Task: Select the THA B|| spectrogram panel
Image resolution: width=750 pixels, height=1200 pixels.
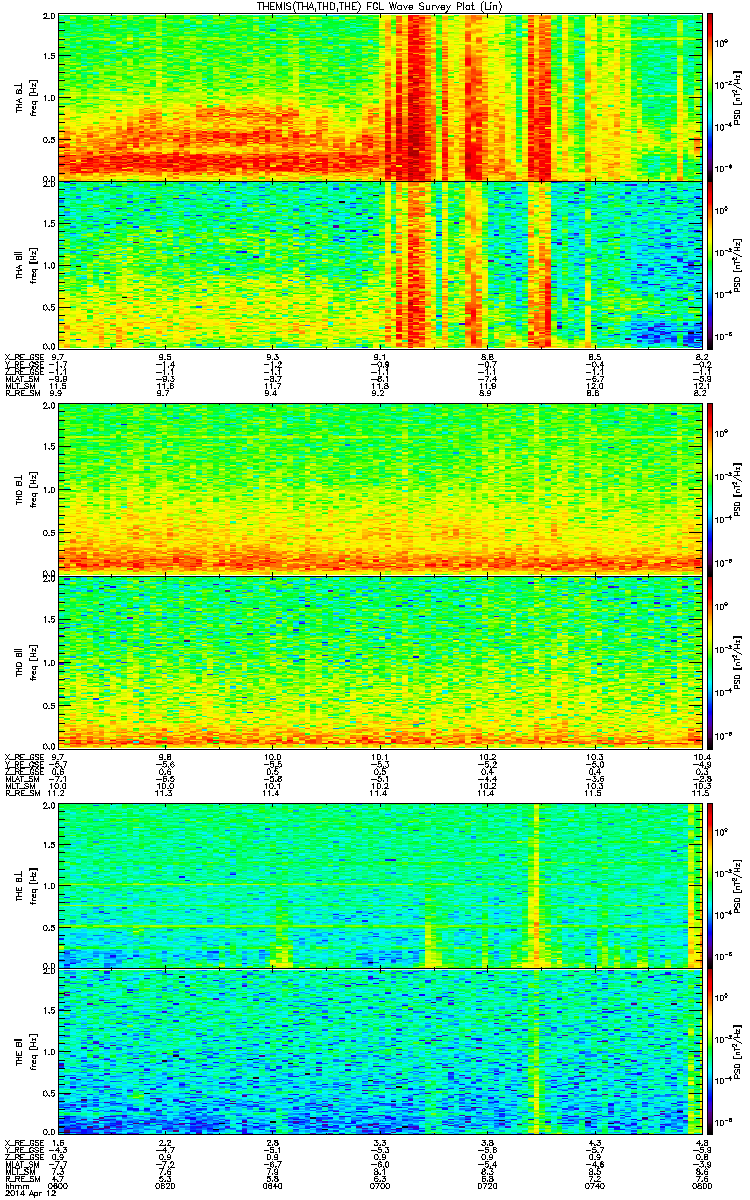Action: [x=381, y=265]
